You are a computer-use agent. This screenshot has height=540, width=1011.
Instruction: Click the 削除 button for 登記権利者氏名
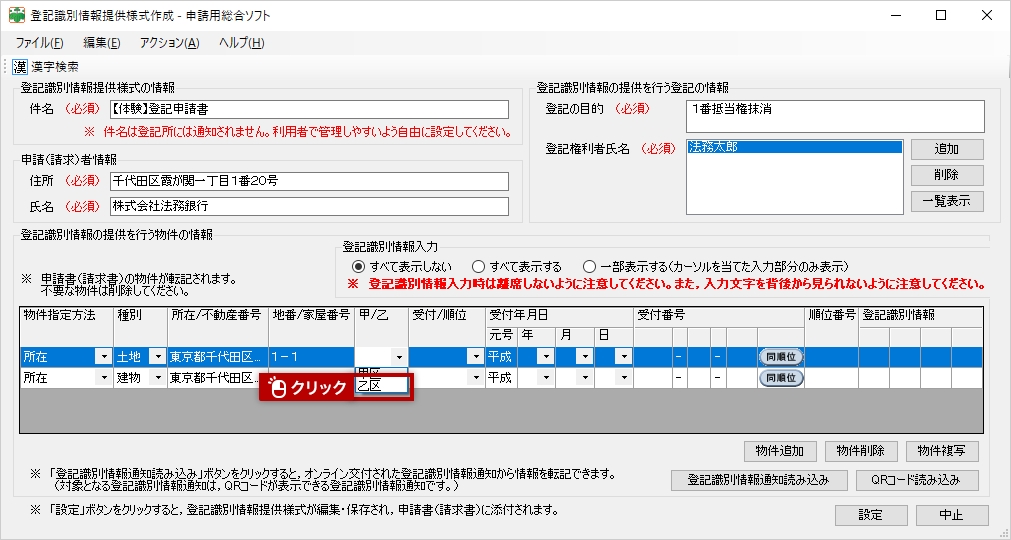(947, 175)
